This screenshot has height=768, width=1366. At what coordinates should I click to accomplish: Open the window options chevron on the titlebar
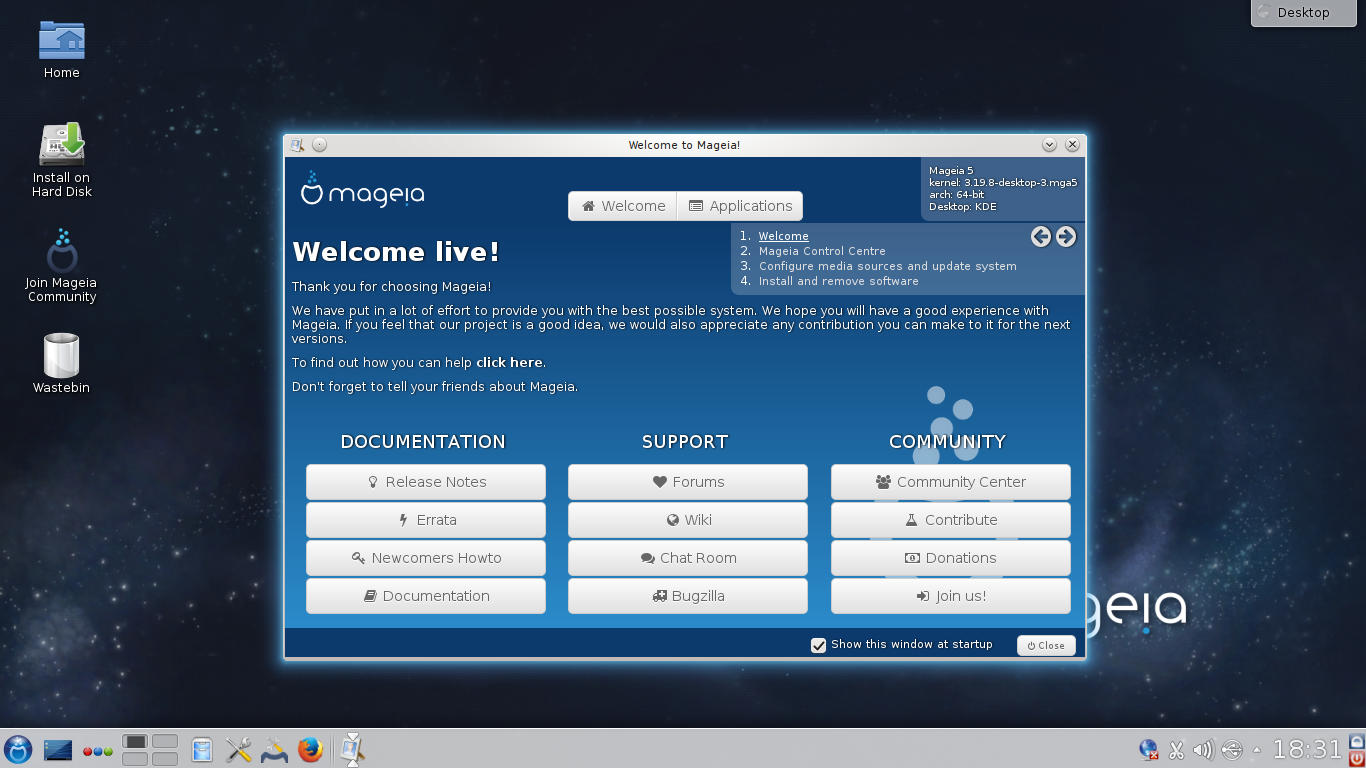(1049, 144)
